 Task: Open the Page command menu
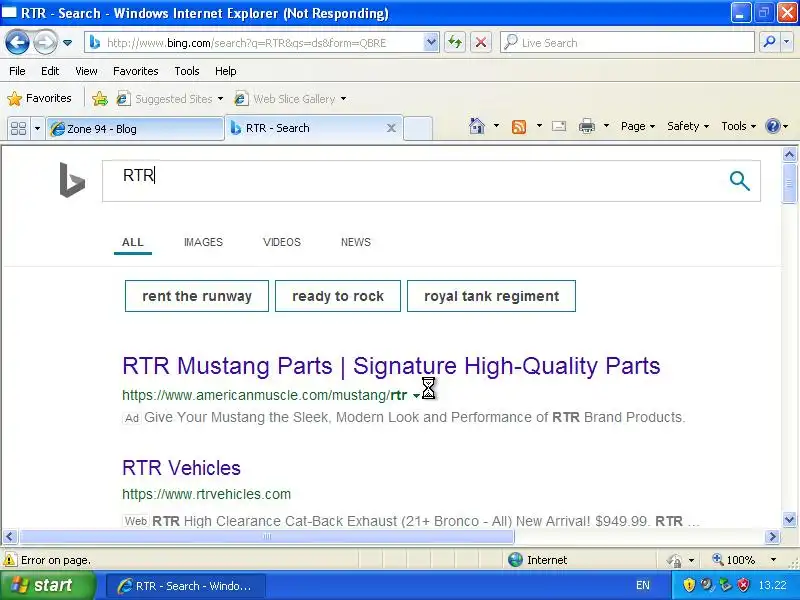[x=638, y=126]
